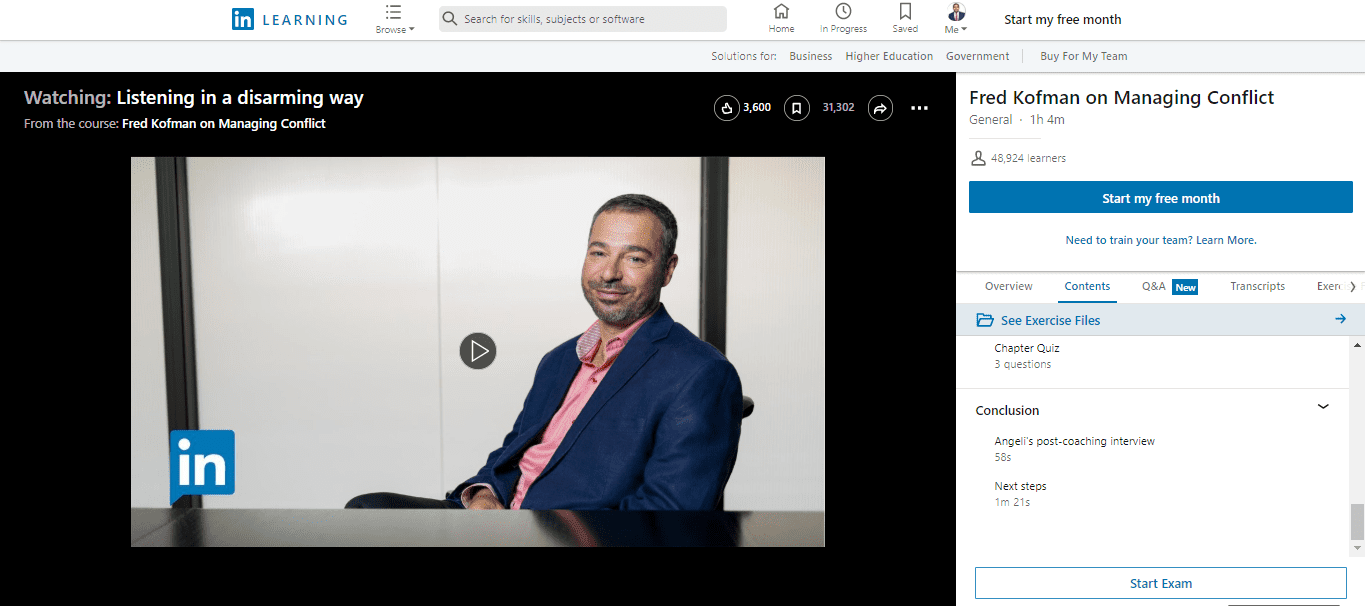This screenshot has height=606, width=1365.
Task: Switch to the Contents tab
Action: 1087,286
